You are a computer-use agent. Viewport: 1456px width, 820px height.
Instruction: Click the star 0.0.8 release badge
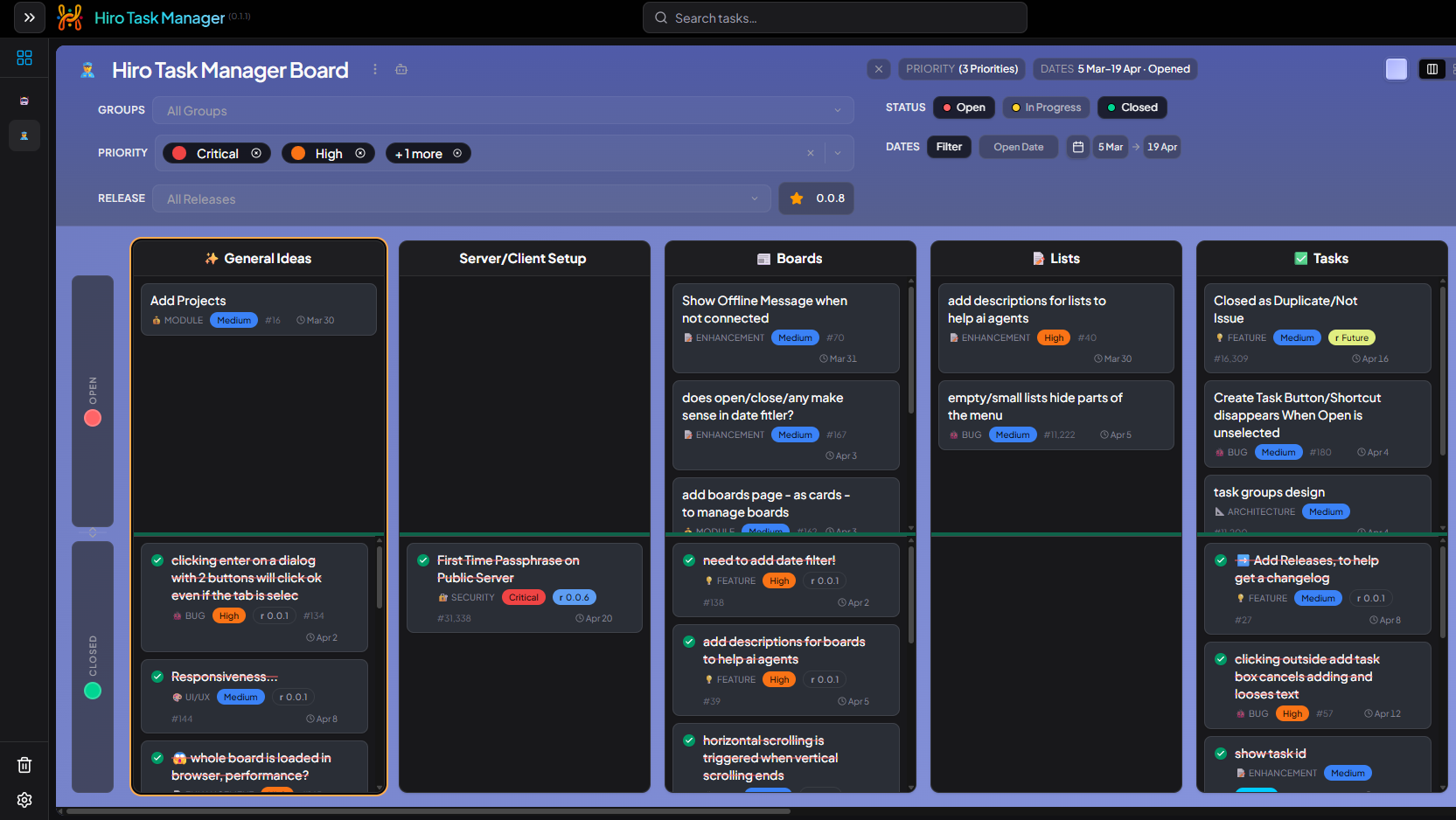tap(815, 198)
